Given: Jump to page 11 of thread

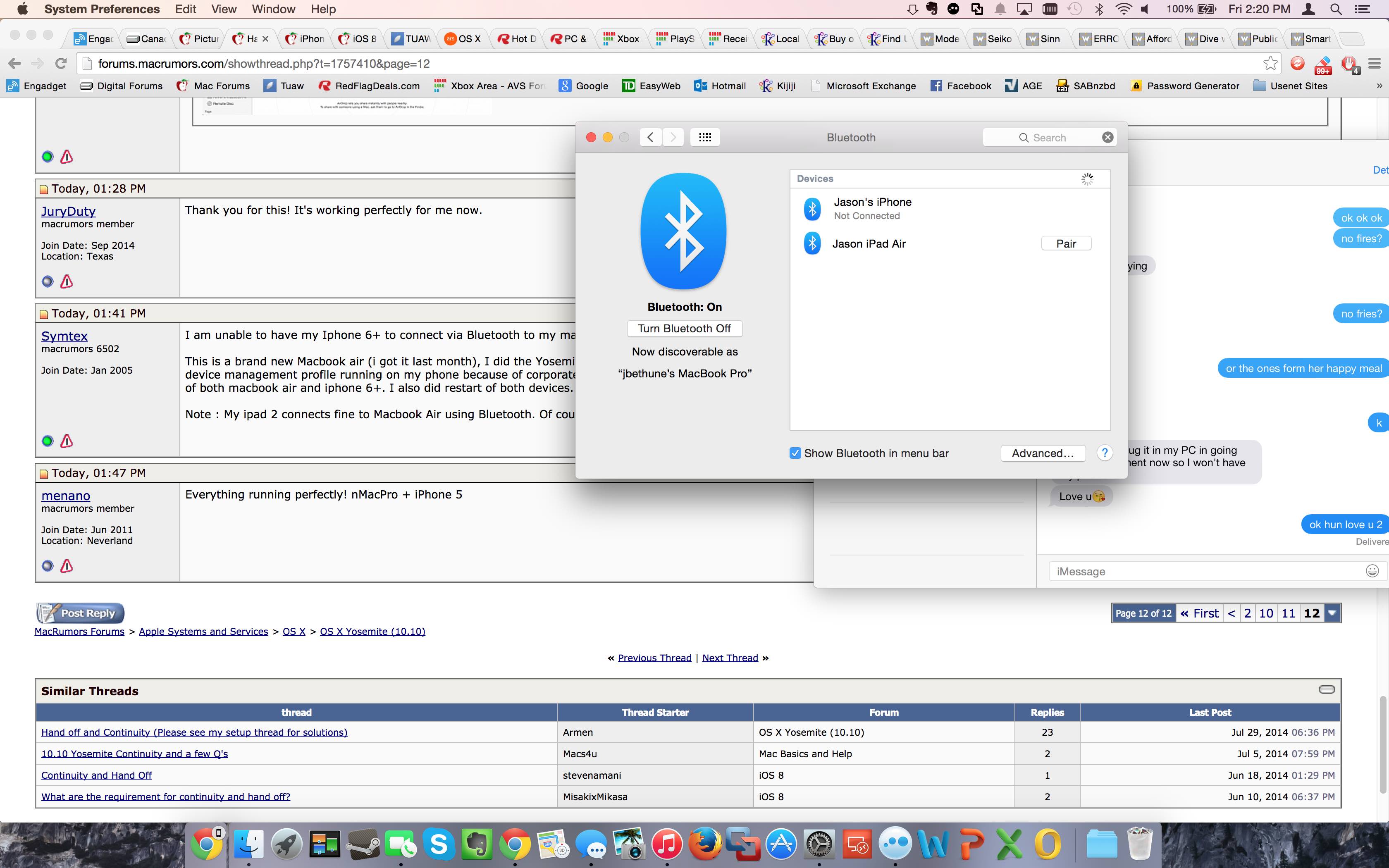Looking at the screenshot, I should point(1288,613).
